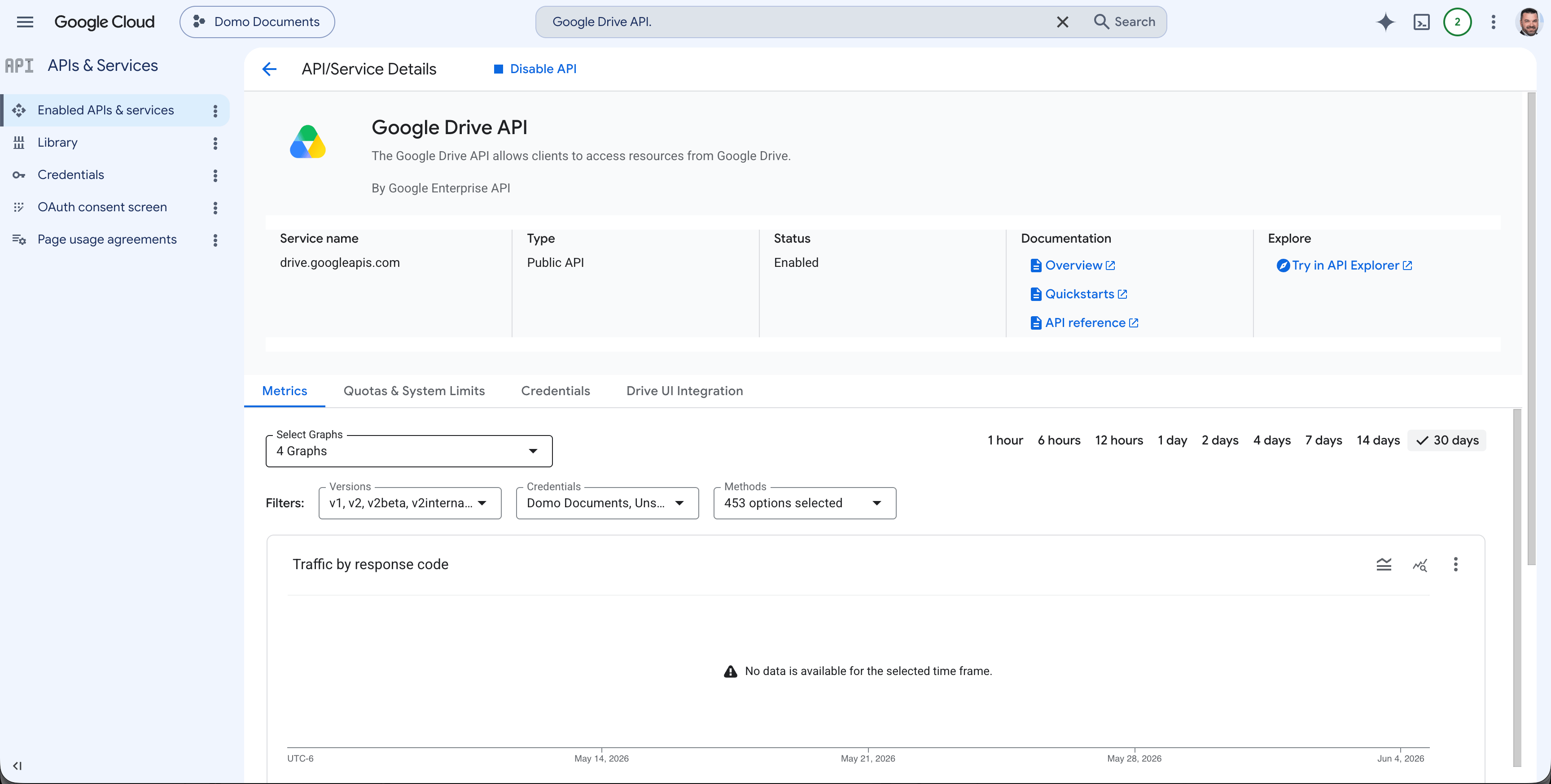
Task: Select the 14 days time range
Action: coord(1378,440)
